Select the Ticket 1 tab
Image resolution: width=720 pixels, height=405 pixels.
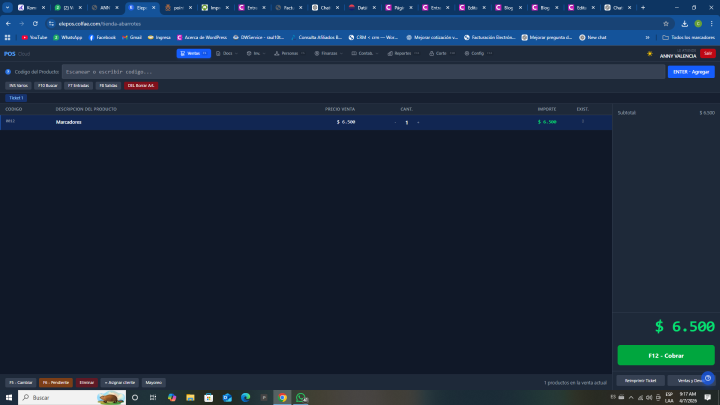[16, 98]
